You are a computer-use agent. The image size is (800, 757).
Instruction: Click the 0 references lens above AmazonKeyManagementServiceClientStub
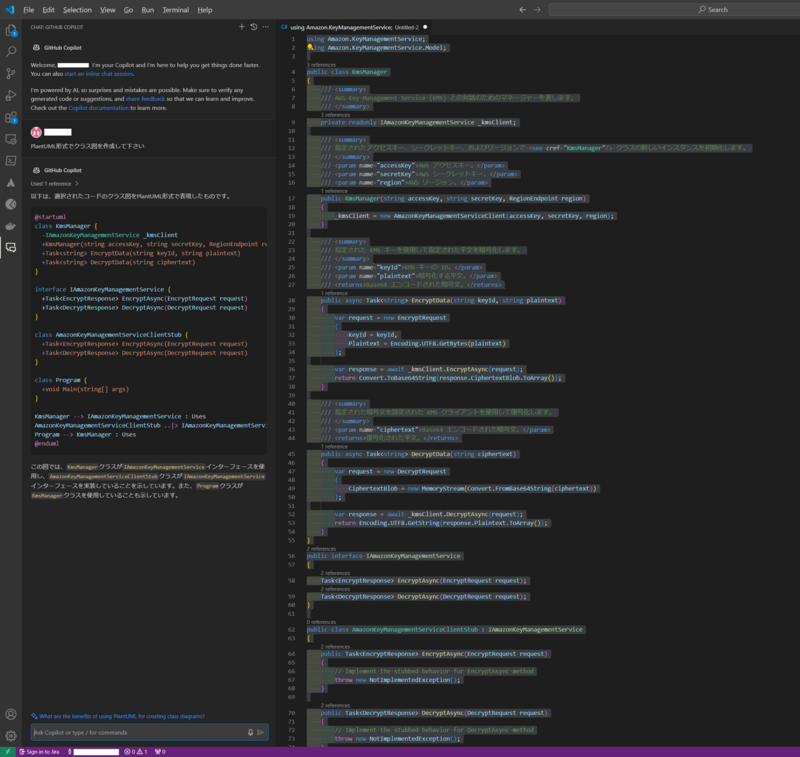pos(321,622)
